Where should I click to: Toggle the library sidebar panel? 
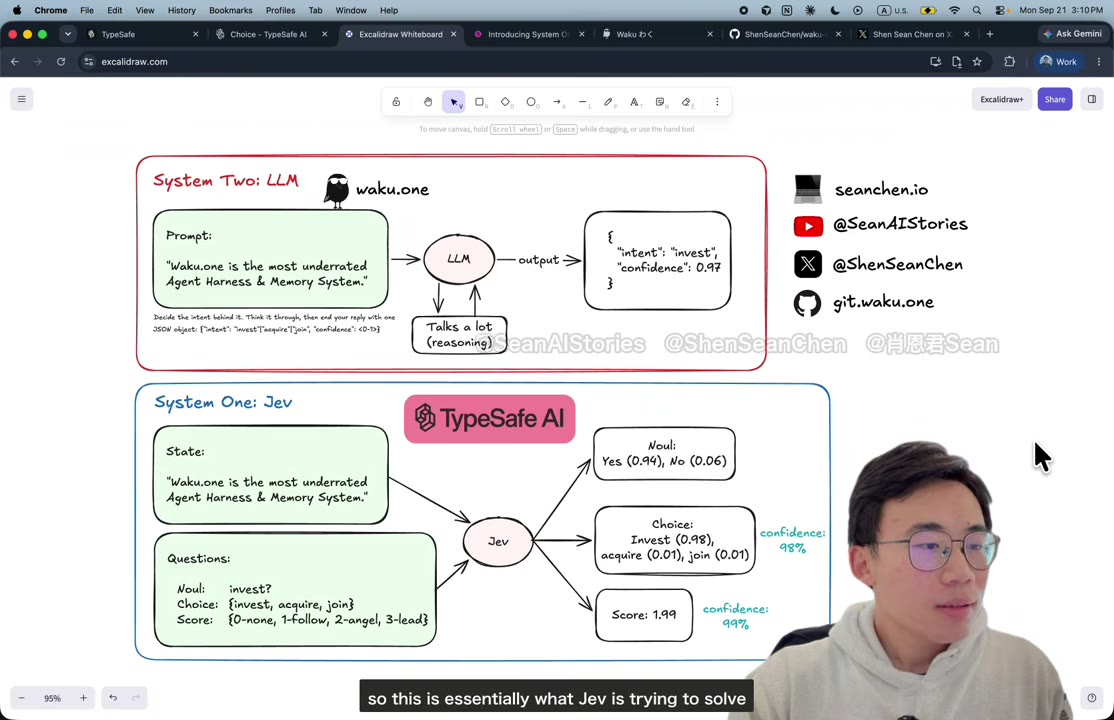pyautogui.click(x=1092, y=100)
